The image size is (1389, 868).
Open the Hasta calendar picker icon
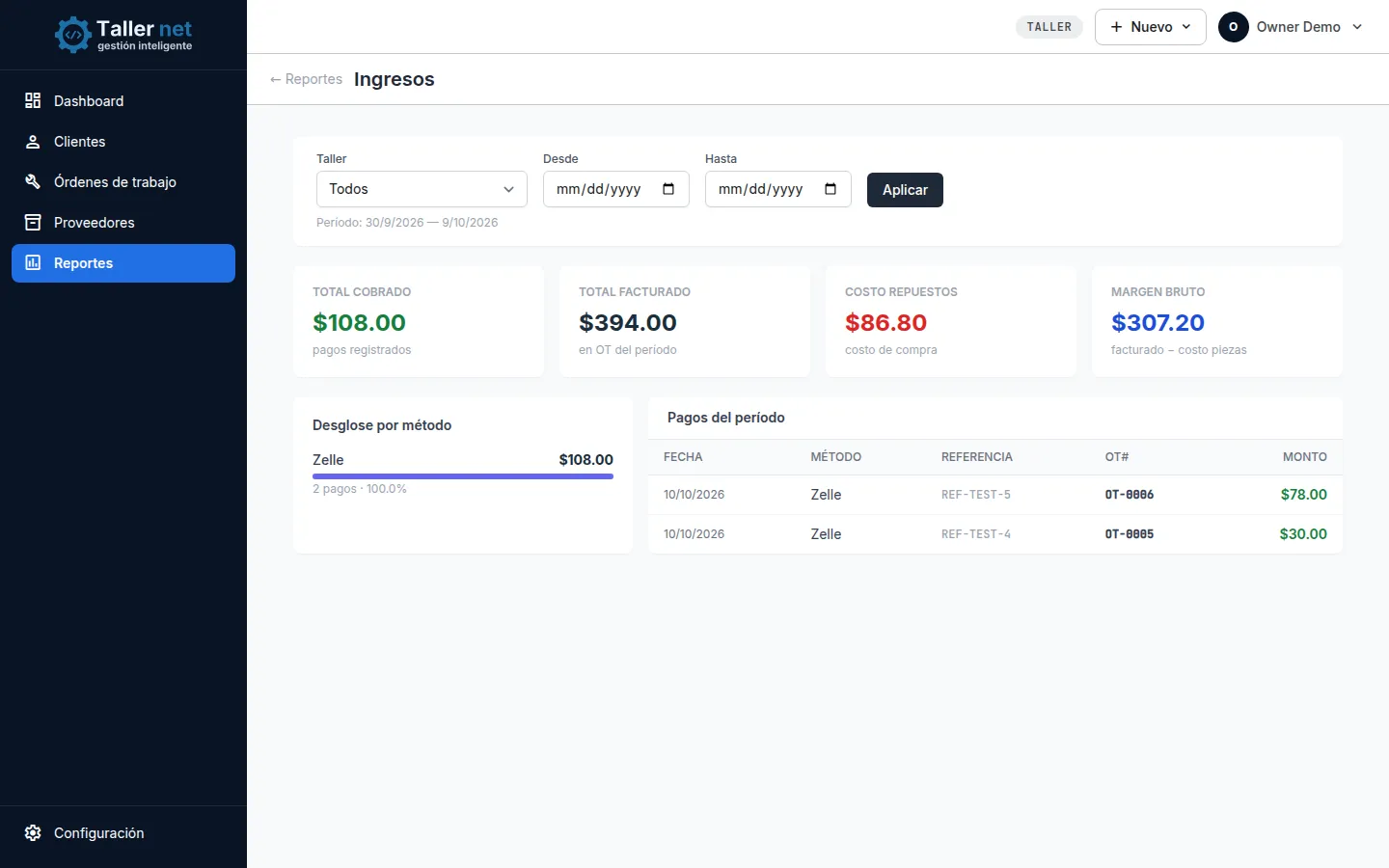(831, 189)
